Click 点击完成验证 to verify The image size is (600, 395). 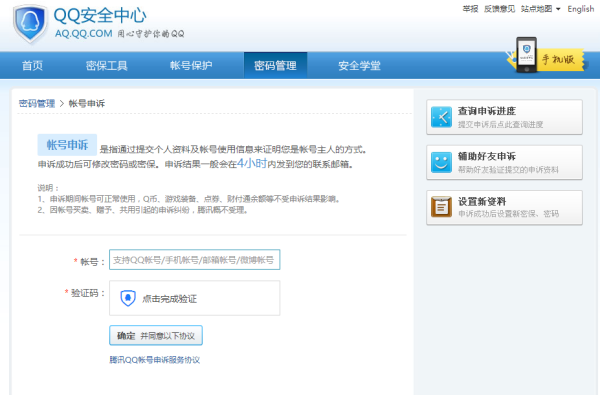194,298
